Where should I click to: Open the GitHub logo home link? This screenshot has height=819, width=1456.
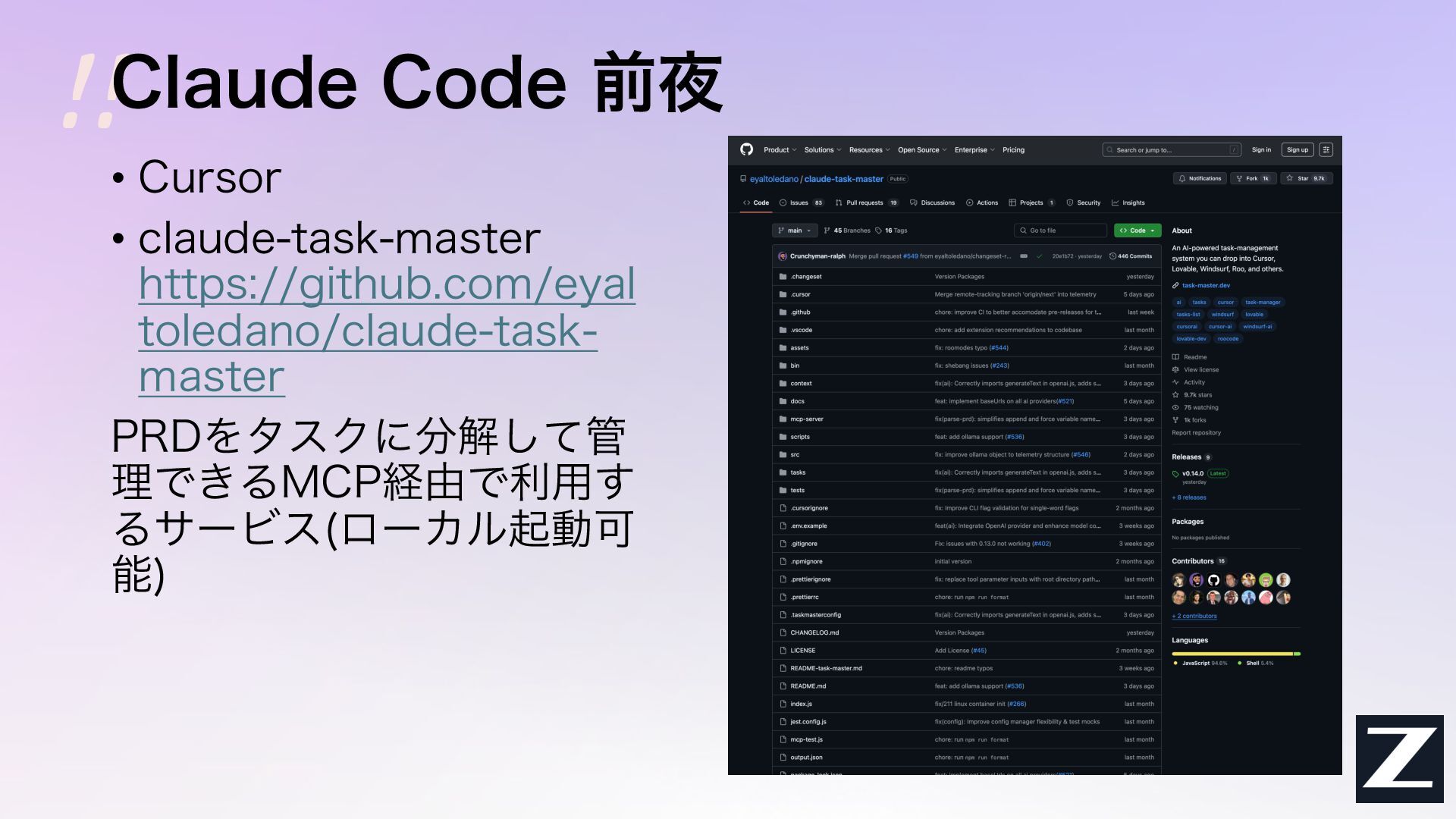point(746,149)
